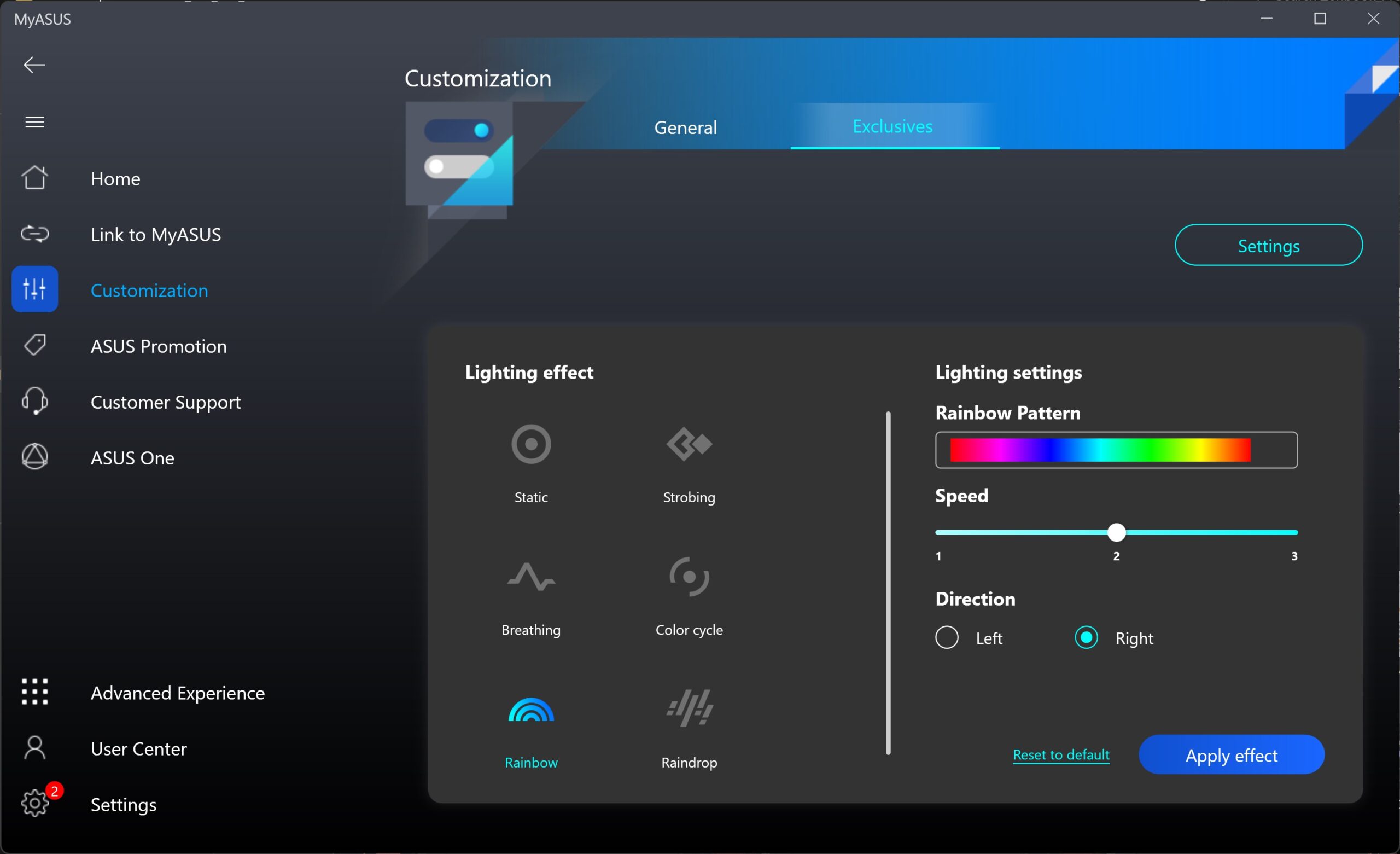Click the Customer Support headset icon
The width and height of the screenshot is (1400, 854).
click(34, 402)
